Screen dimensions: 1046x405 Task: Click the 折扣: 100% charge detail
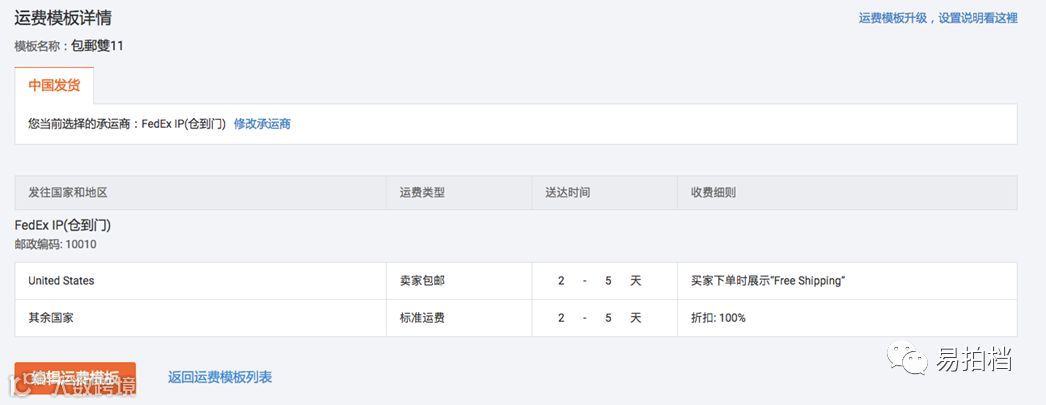[718, 318]
